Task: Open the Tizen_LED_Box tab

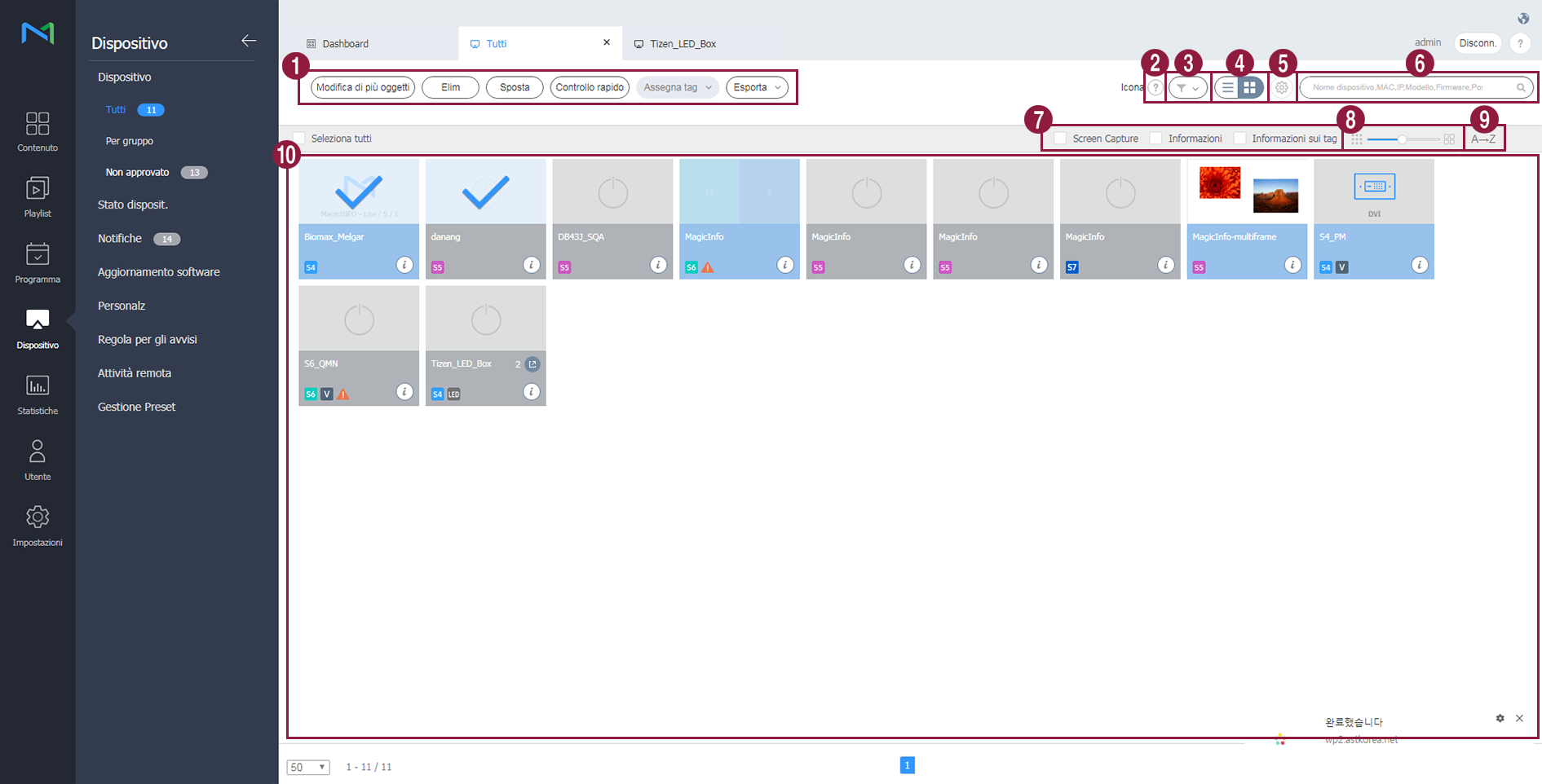Action: pos(683,44)
